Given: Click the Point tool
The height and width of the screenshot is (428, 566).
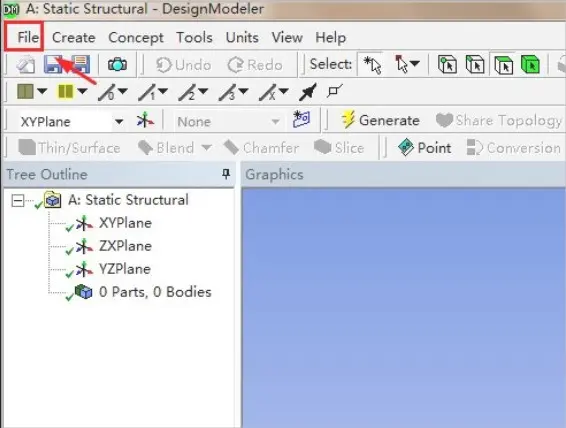Looking at the screenshot, I should tap(424, 148).
